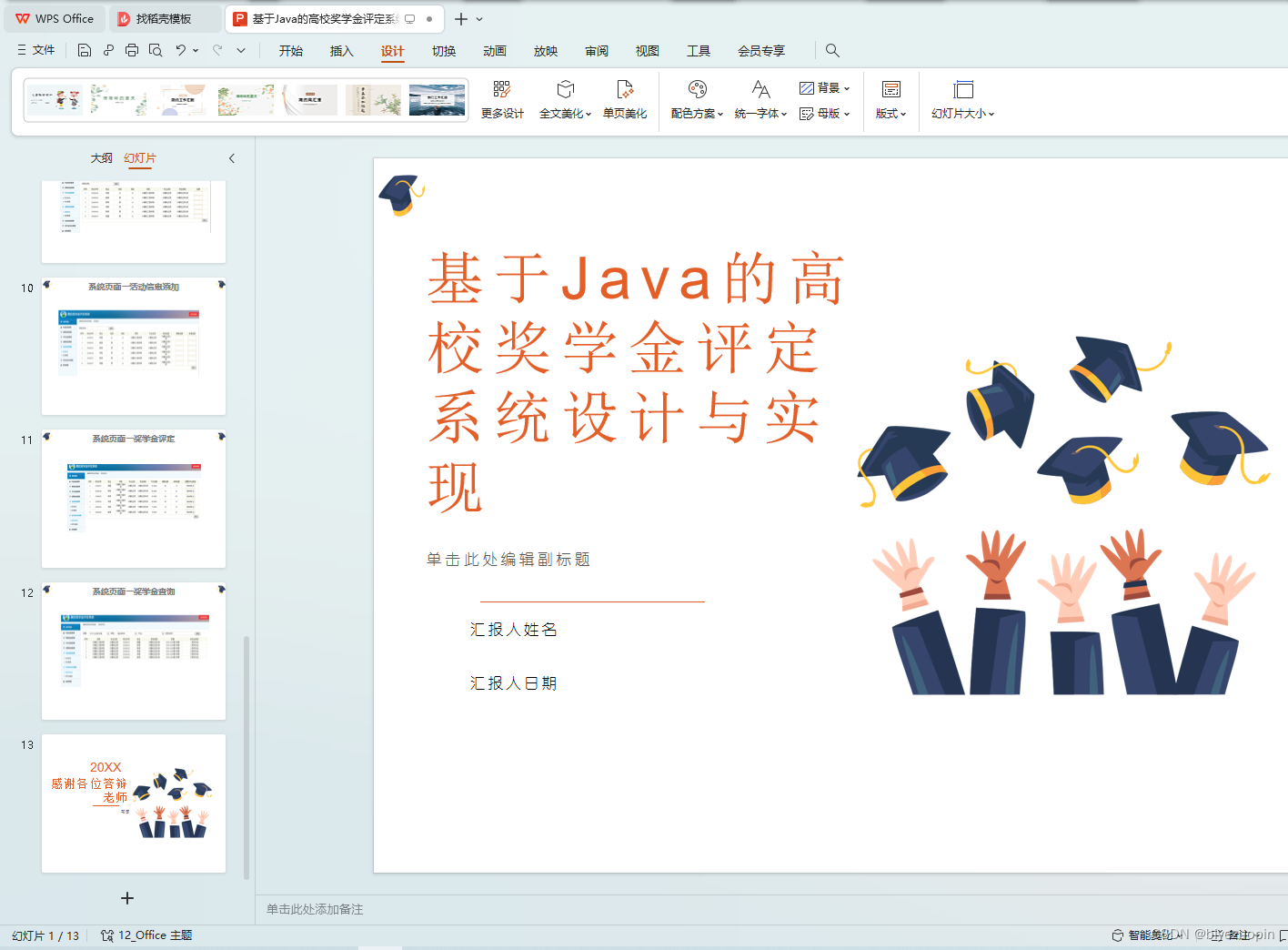This screenshot has height=950, width=1288.
Task: Click the 智能美化 icon in status bar
Action: point(1140,935)
